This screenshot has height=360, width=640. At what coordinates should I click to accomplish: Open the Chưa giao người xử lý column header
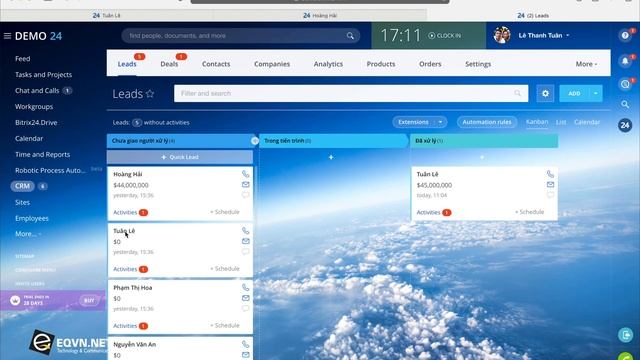[x=180, y=141]
